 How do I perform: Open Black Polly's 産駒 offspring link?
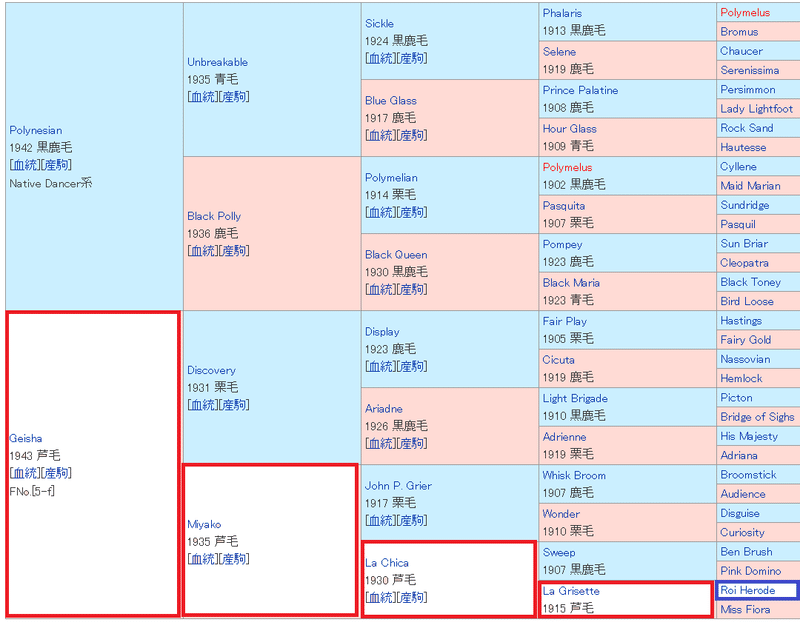click(234, 251)
